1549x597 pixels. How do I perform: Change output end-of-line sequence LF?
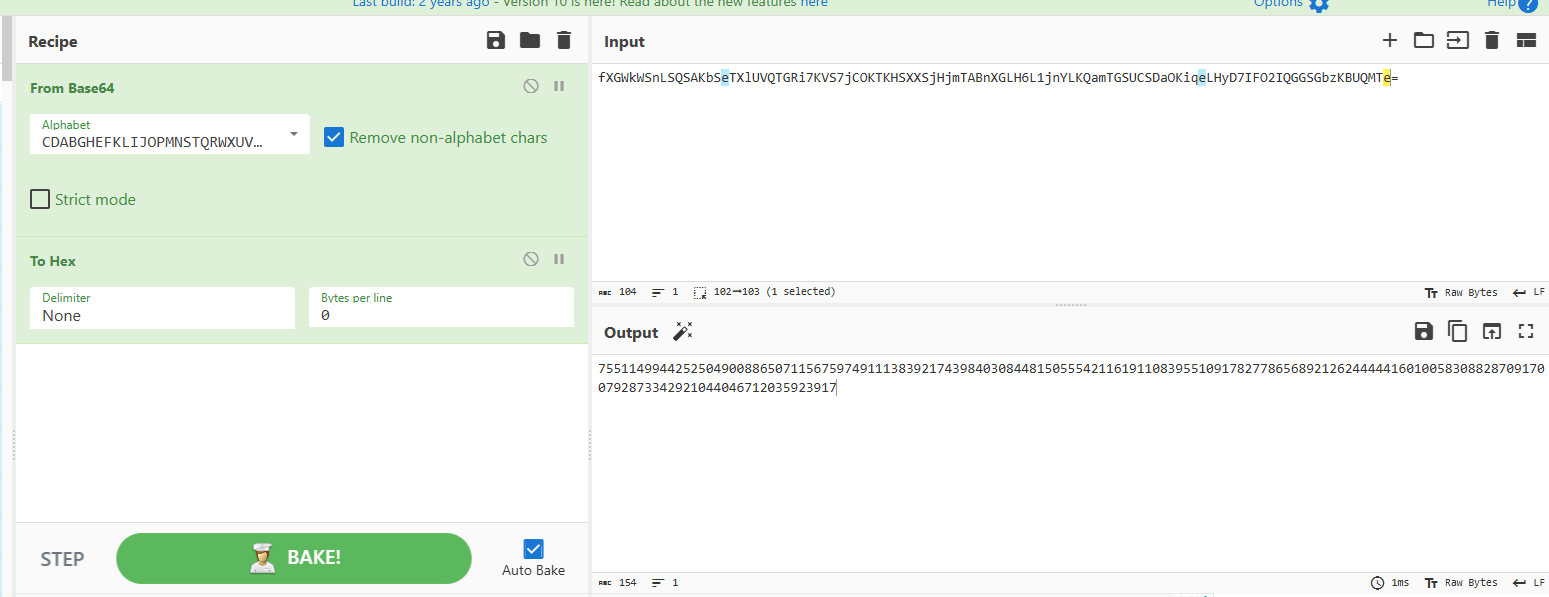click(x=1528, y=582)
